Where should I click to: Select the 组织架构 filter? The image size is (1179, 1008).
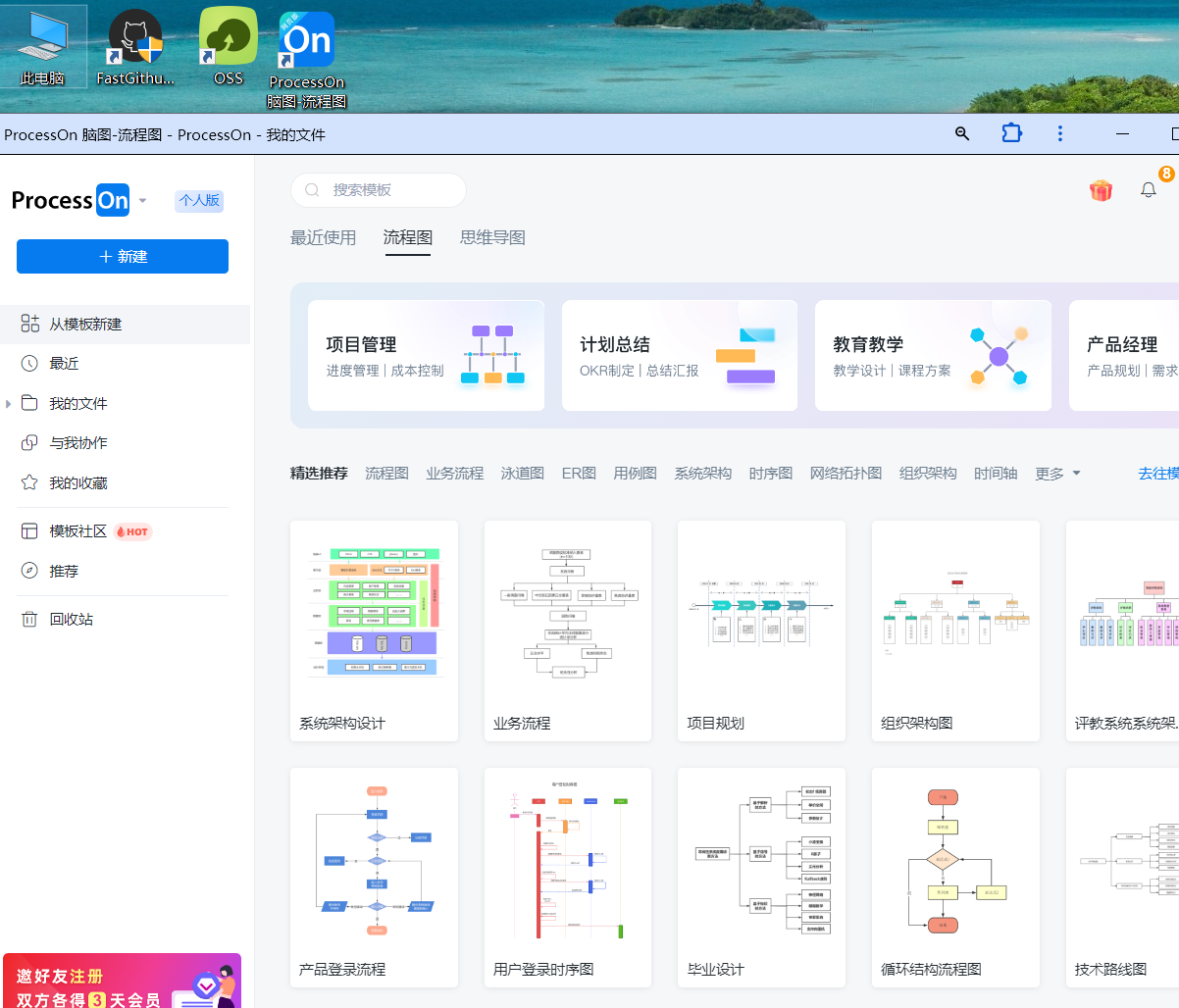[928, 474]
